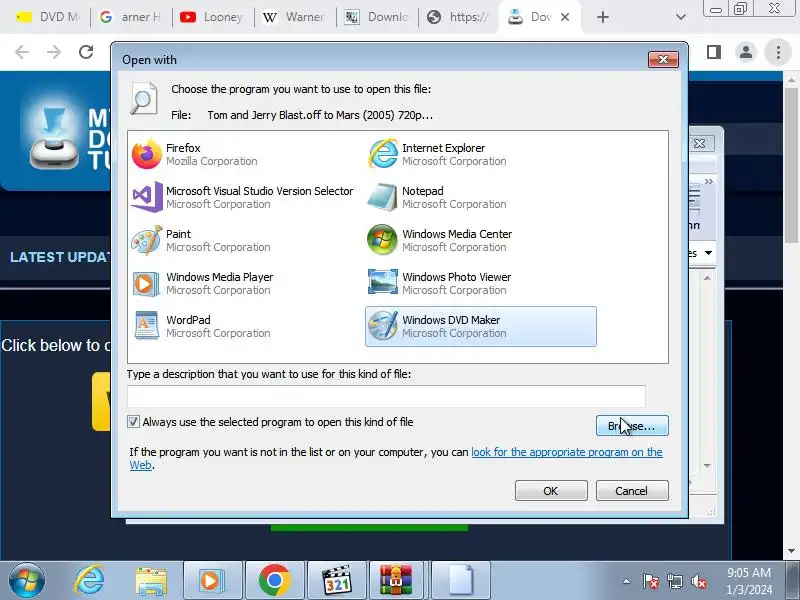Go forward in Chrome browser

tap(54, 52)
